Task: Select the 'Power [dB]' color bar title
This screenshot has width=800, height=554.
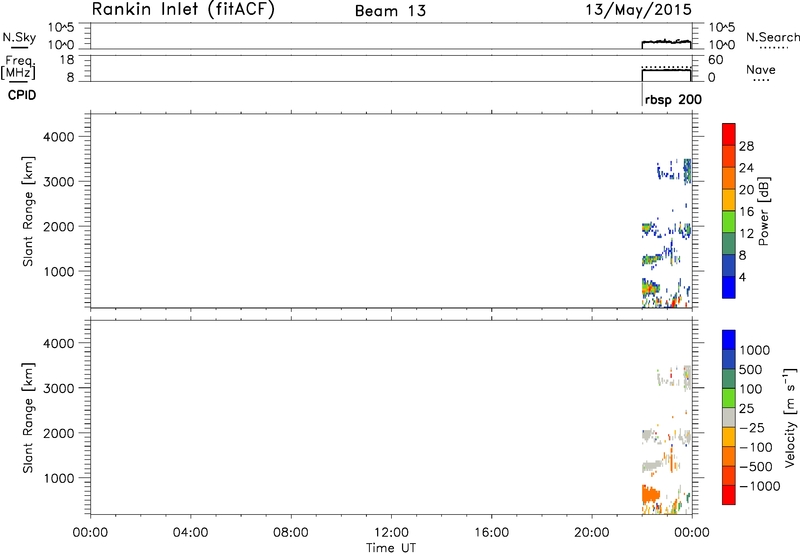Action: point(763,211)
